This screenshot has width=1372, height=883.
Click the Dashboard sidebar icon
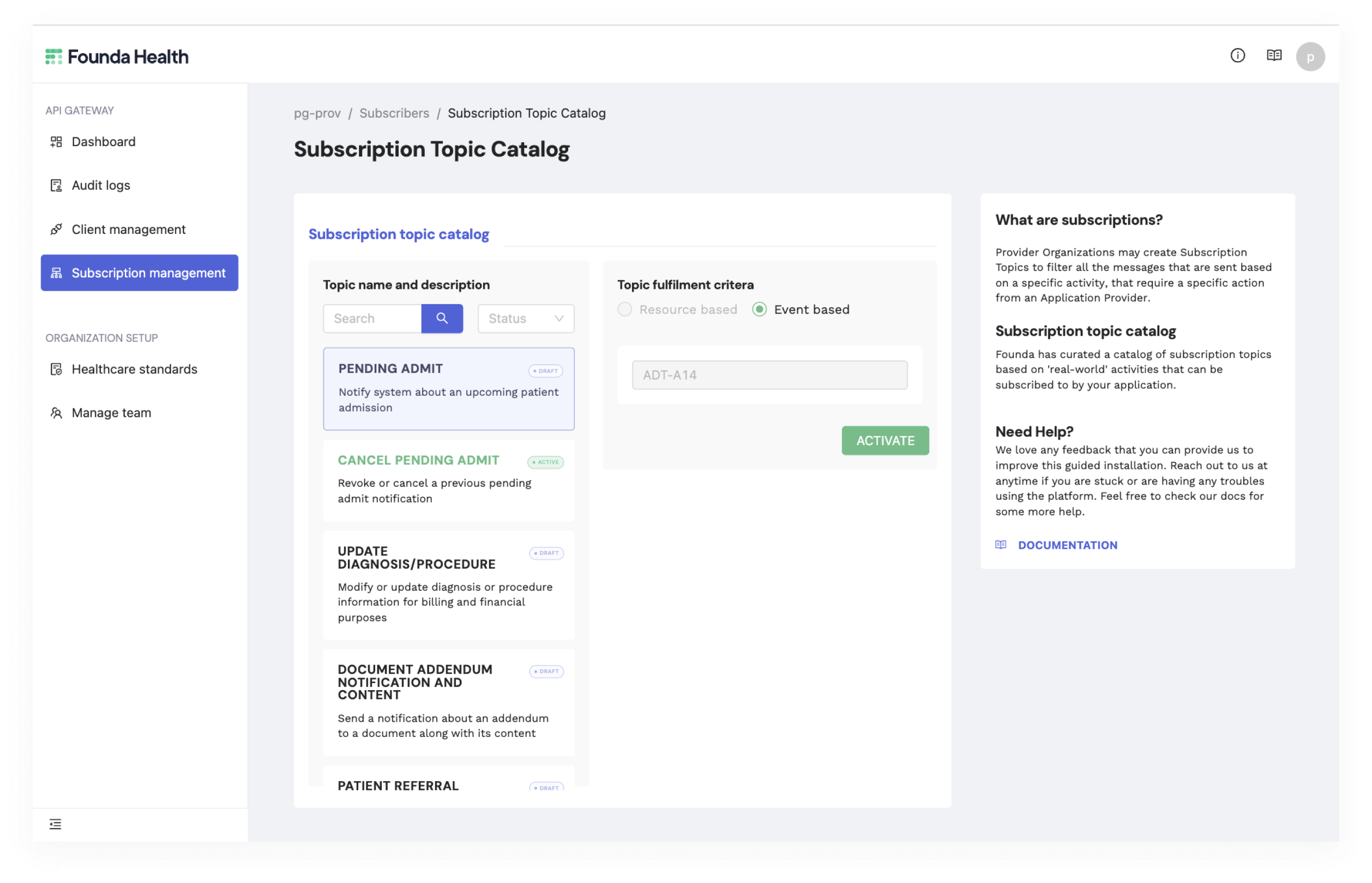coord(56,142)
